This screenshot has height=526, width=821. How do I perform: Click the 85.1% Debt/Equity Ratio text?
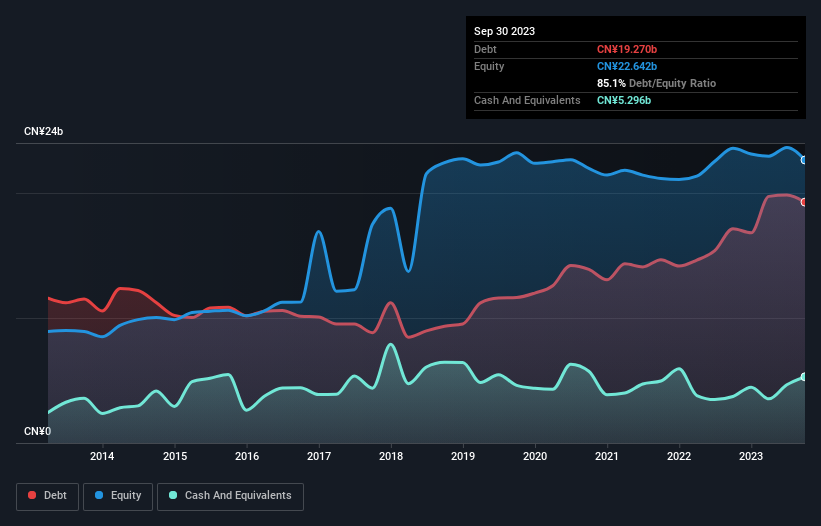tap(656, 83)
